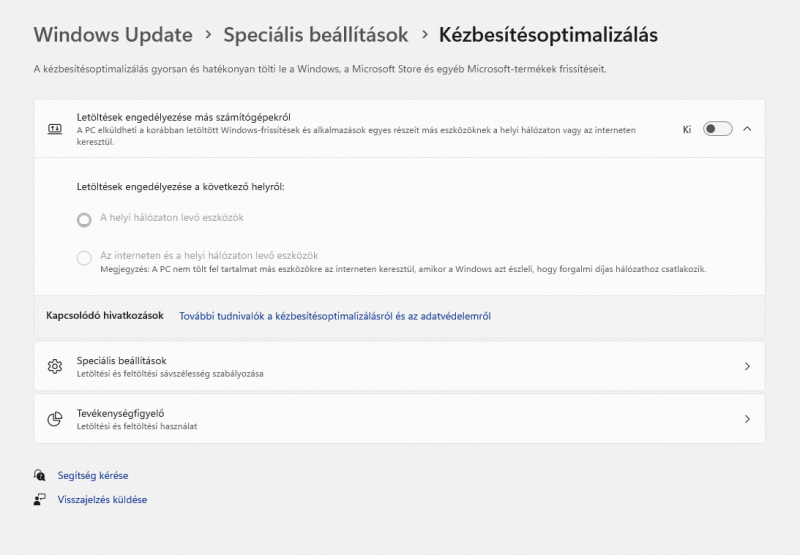Navigate to Speciális beállítások breadcrumb
This screenshot has width=800, height=555.
point(316,34)
